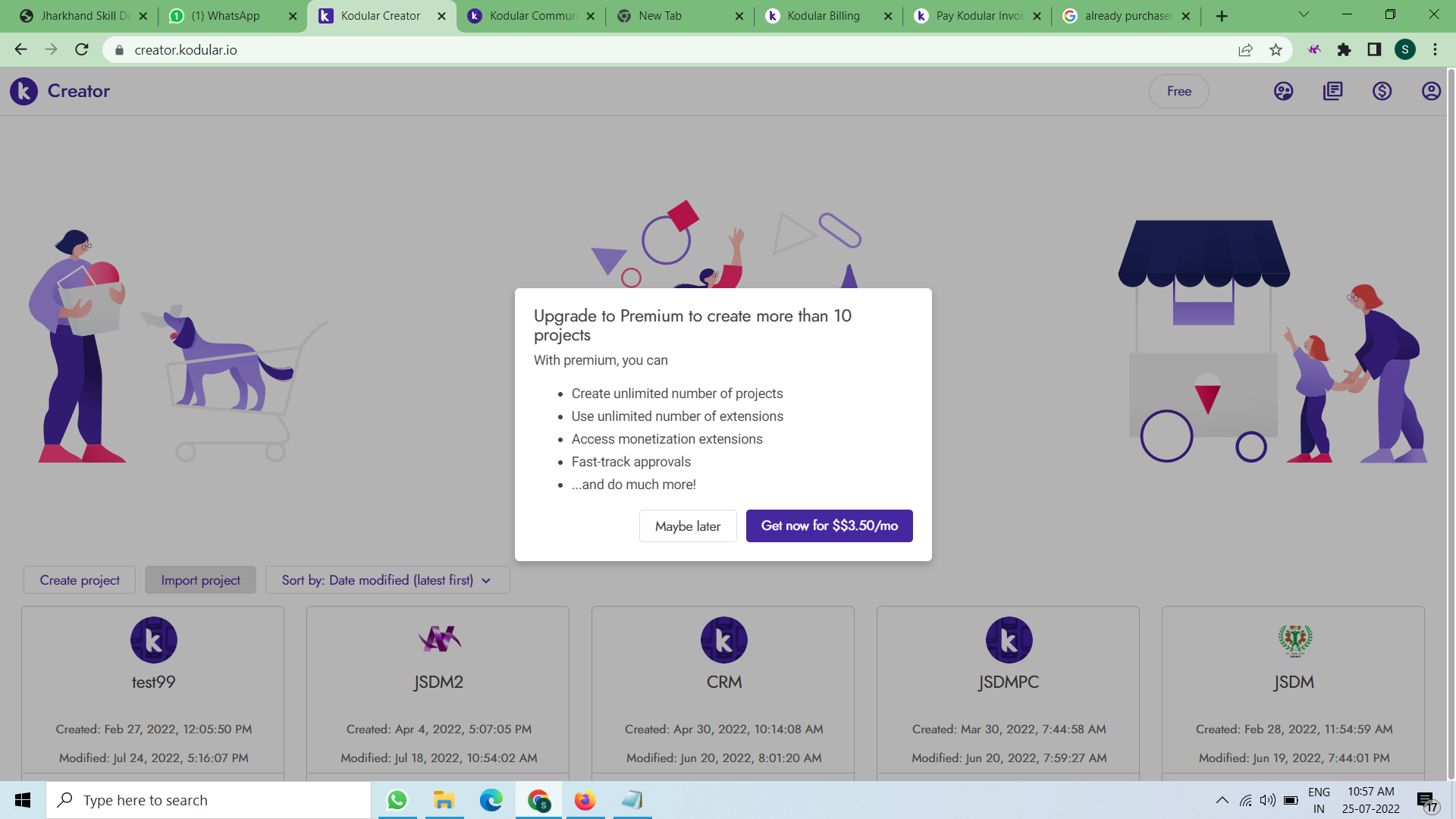Toggle the Chrome side panel icon
This screenshot has height=819, width=1456.
point(1374,50)
